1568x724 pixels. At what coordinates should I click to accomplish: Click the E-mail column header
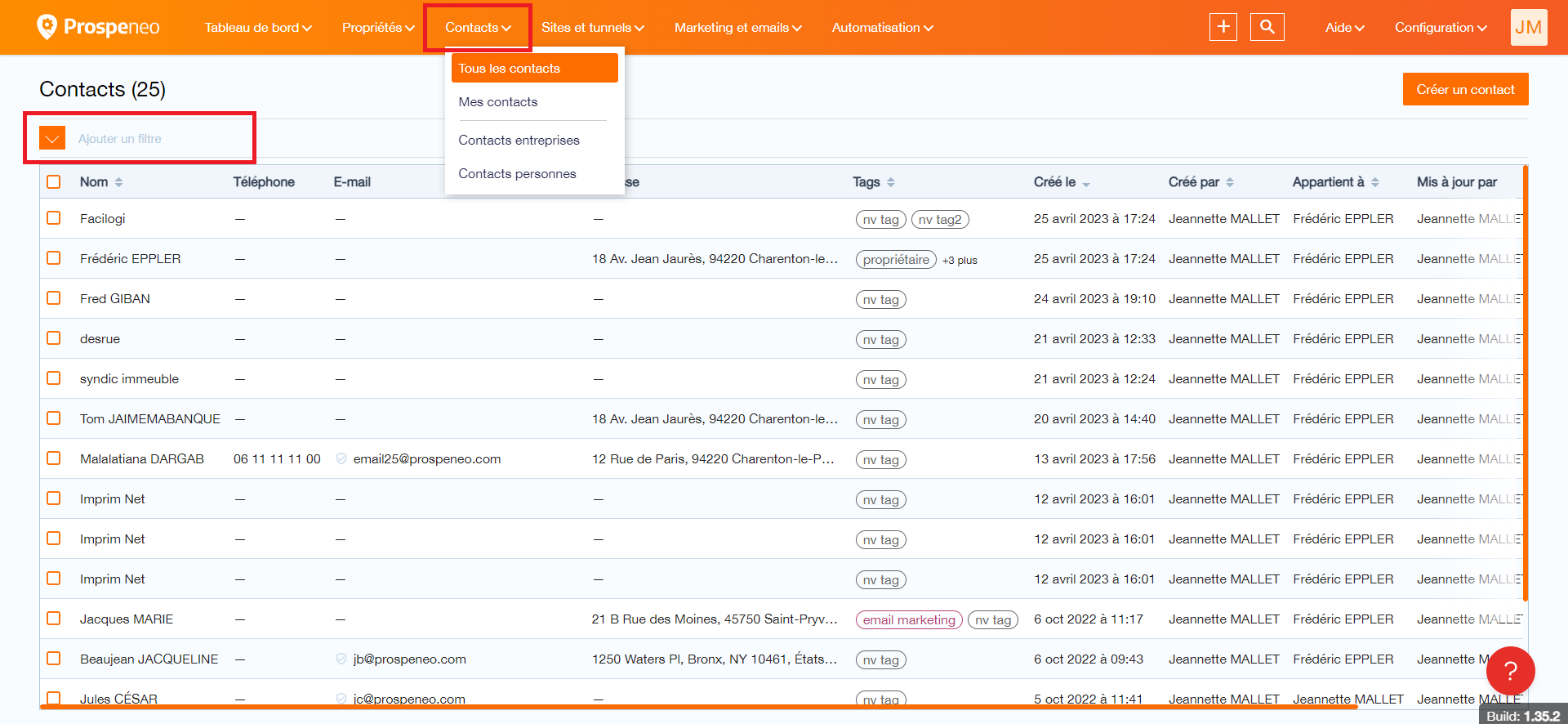(352, 181)
